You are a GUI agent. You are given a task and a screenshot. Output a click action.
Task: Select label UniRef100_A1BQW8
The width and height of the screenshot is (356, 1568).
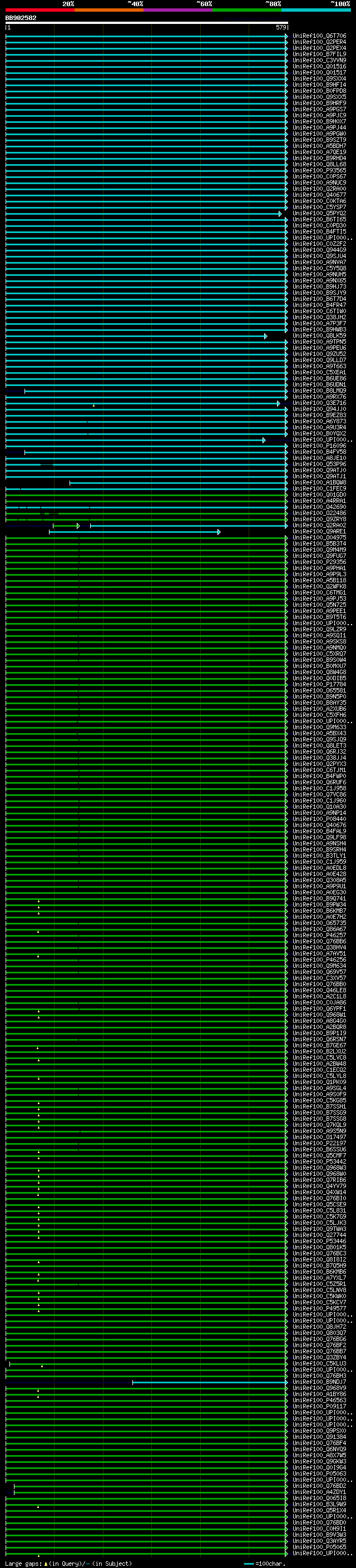(x=319, y=483)
